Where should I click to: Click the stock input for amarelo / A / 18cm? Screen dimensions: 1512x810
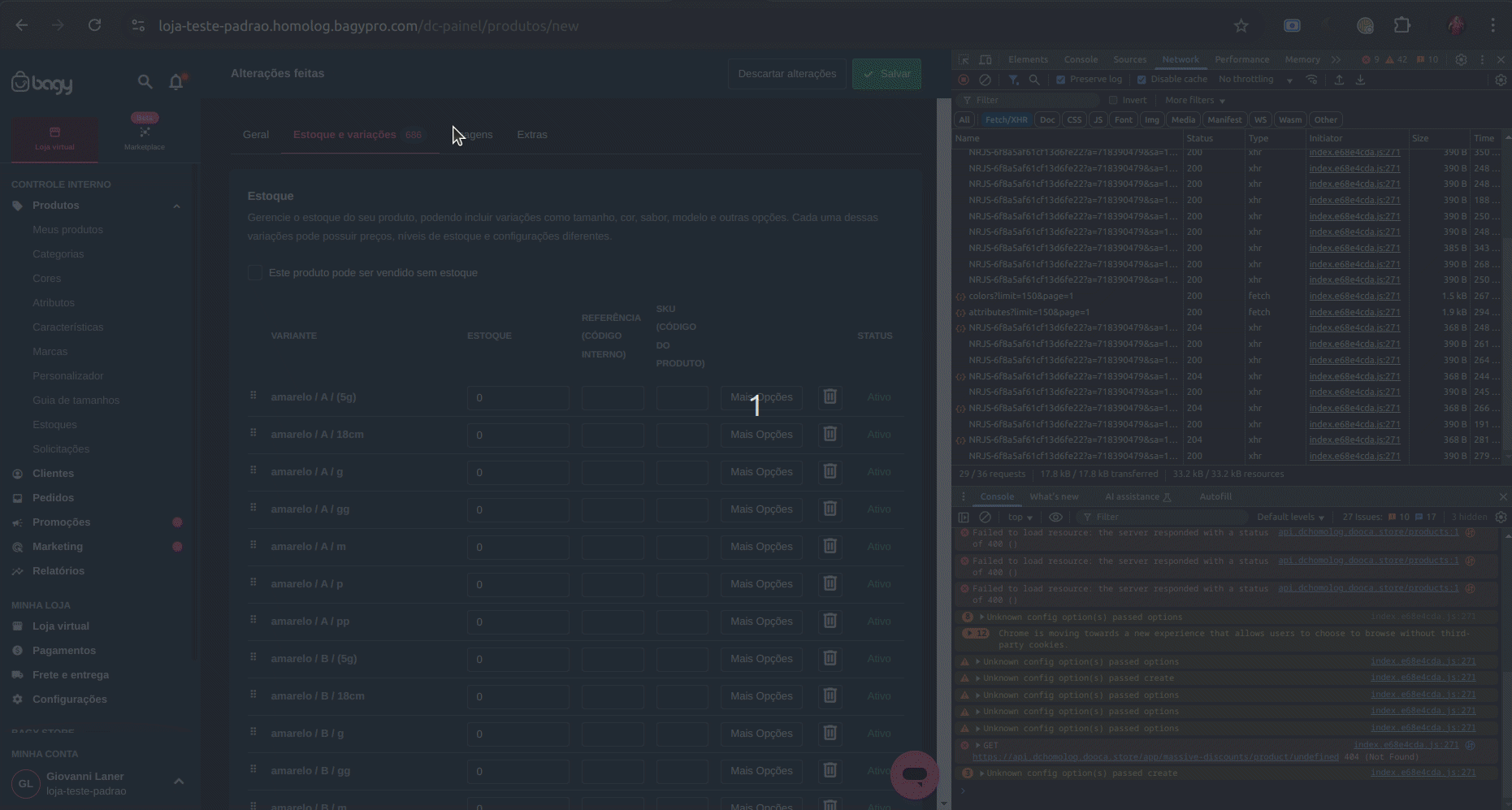click(518, 435)
